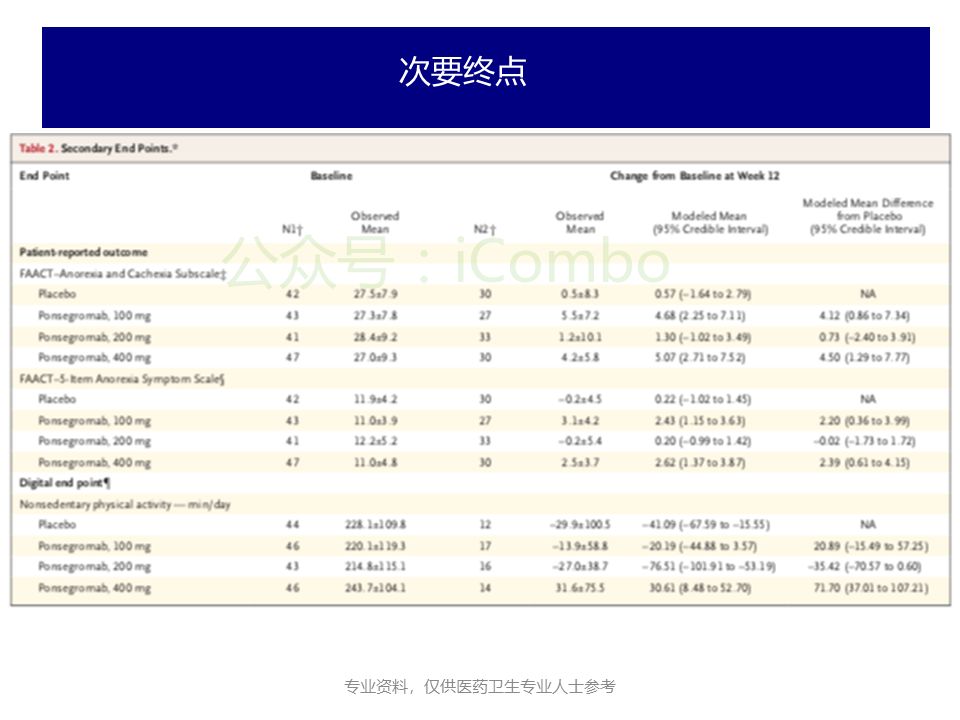This screenshot has width=960, height=720.
Task: Click modeled mean 2.43 (1.15 to 3.63)
Action: [x=700, y=421]
